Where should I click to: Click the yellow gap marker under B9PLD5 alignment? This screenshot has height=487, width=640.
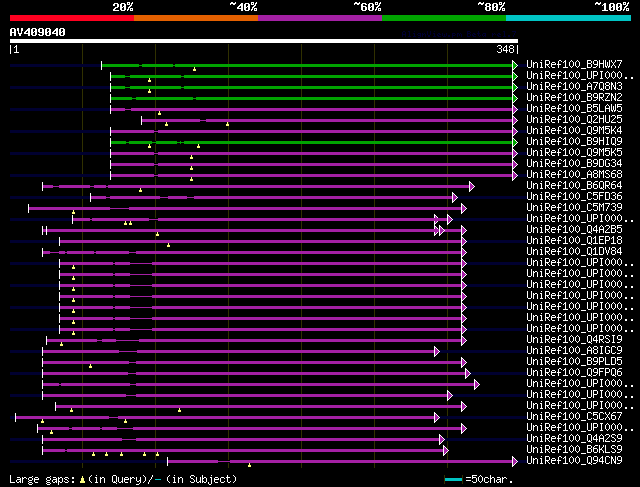90,366
